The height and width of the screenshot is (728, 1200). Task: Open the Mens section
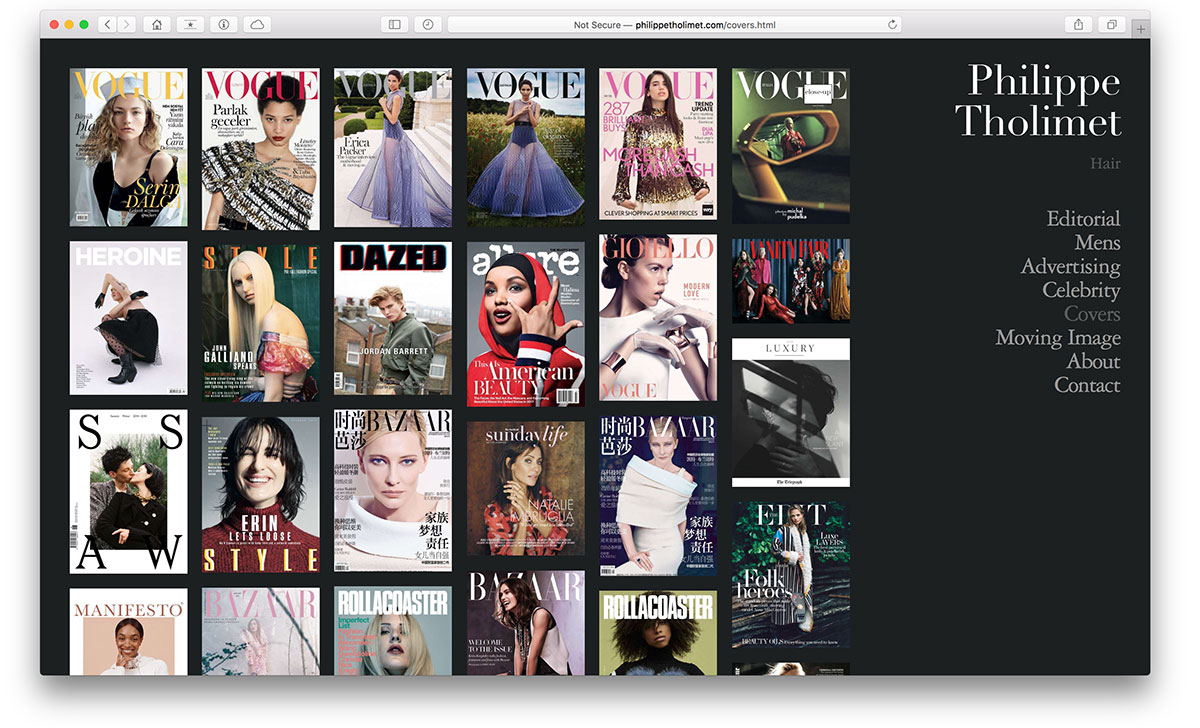point(1097,243)
